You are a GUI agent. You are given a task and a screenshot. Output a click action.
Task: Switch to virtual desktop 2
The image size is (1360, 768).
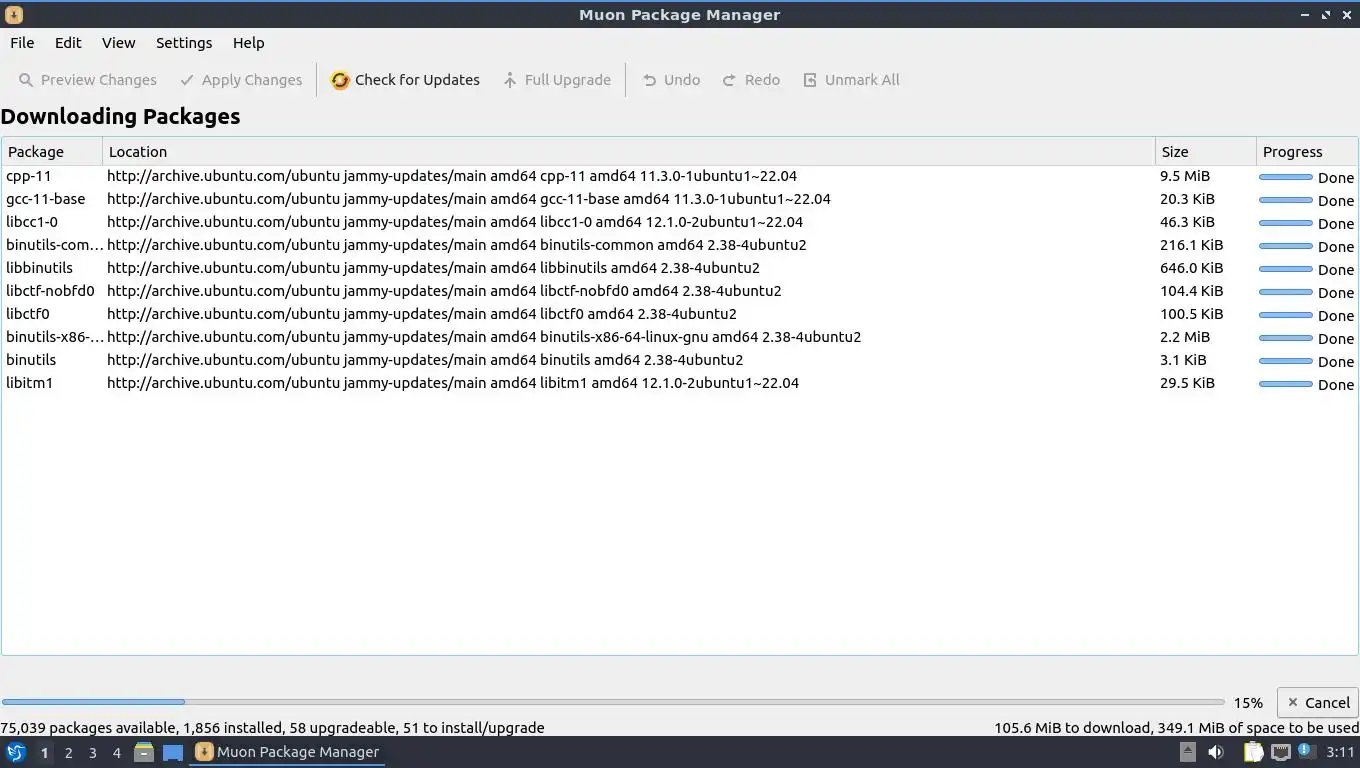[x=68, y=753]
